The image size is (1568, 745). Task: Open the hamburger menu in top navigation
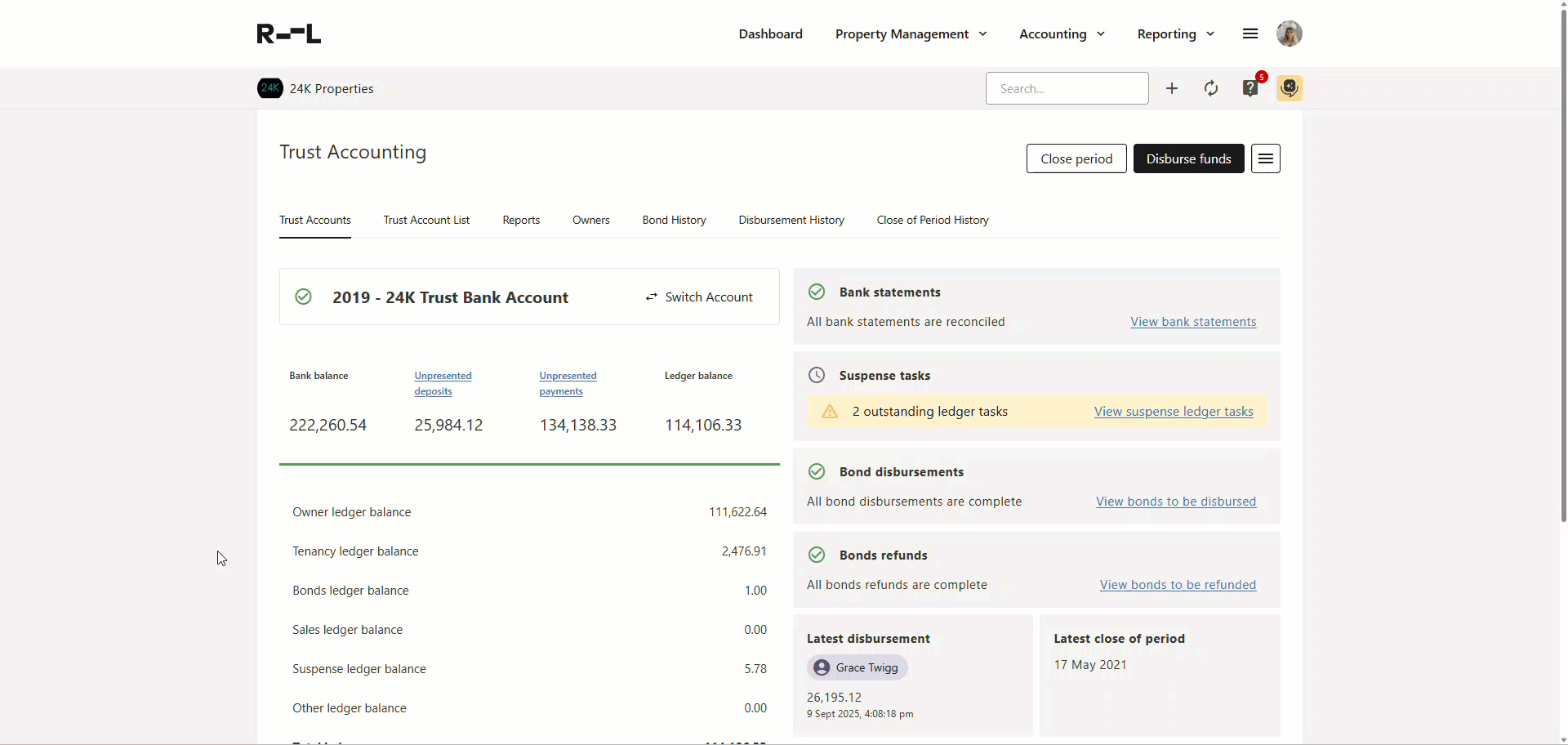[1249, 33]
